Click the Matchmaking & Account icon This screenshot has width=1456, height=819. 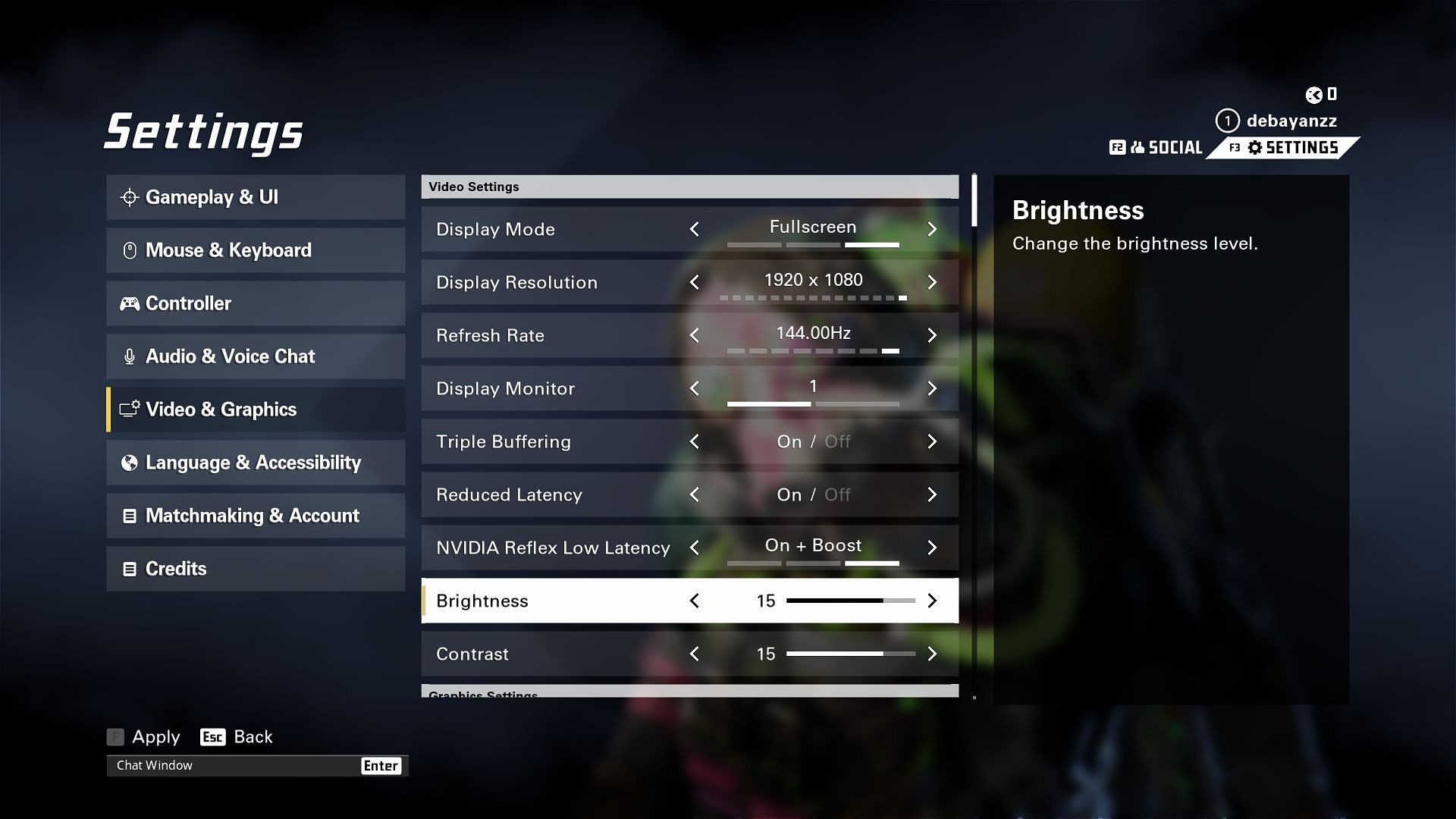click(x=129, y=515)
